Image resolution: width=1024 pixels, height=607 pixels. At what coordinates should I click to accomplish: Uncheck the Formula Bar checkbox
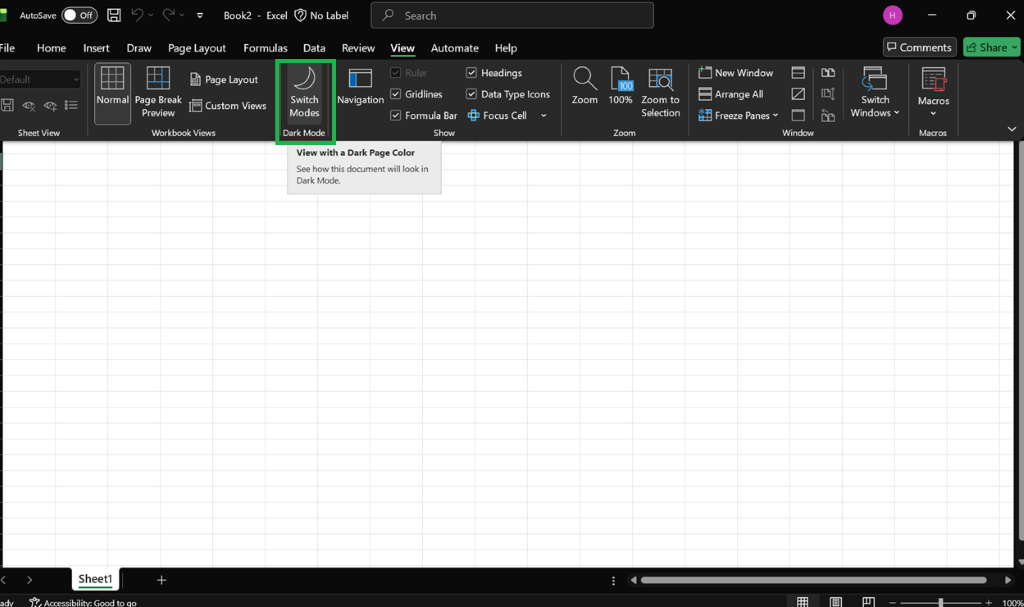[395, 116]
